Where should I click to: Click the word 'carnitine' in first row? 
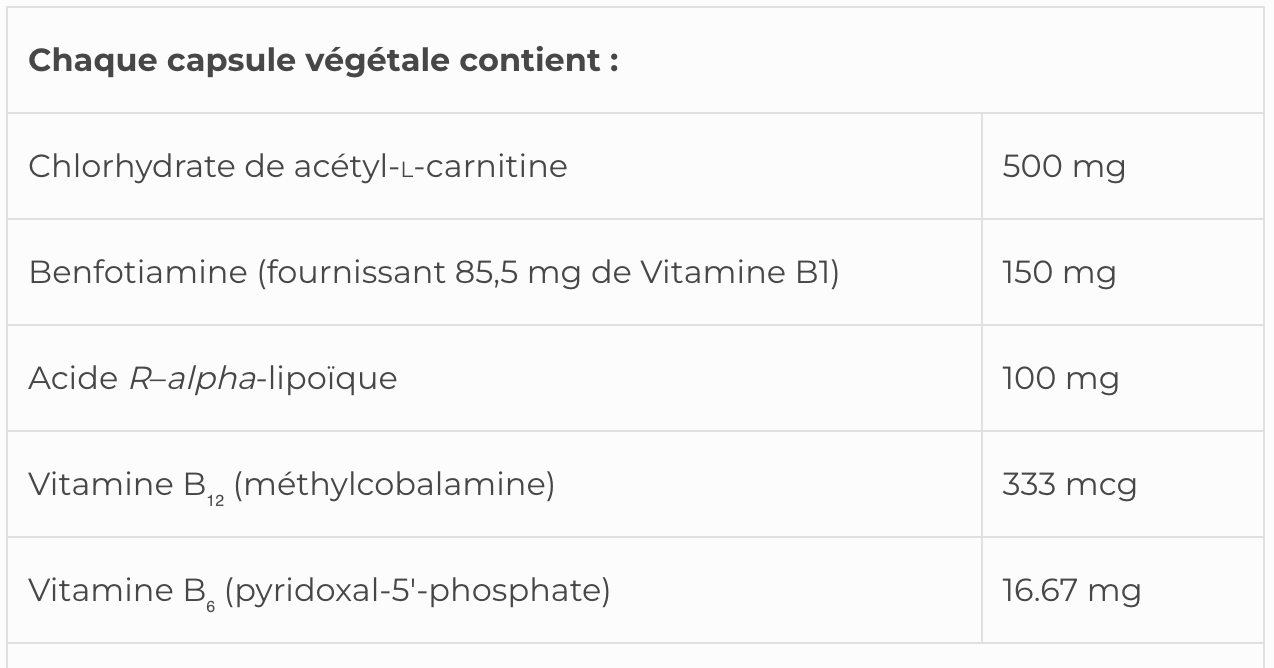pyautogui.click(x=496, y=166)
